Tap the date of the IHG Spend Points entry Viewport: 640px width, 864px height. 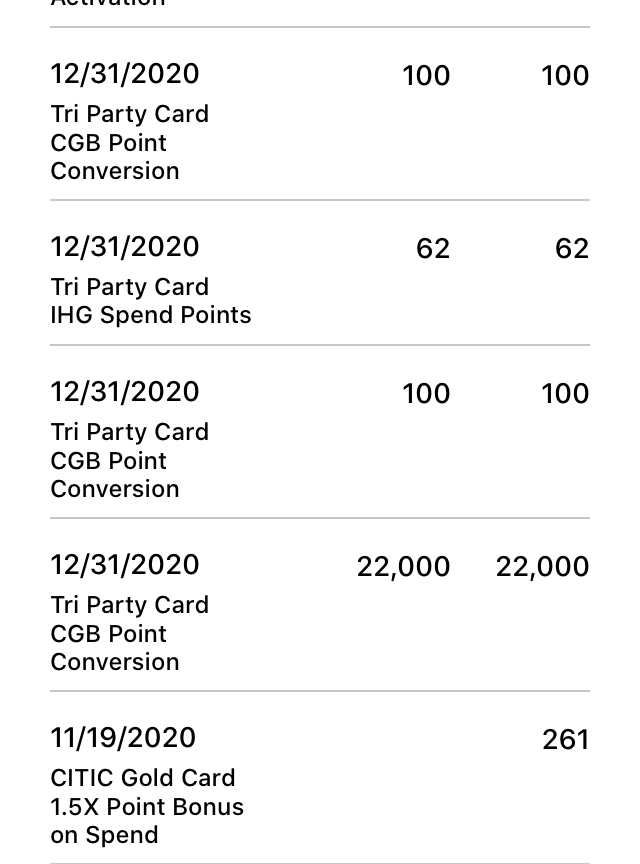[125, 246]
